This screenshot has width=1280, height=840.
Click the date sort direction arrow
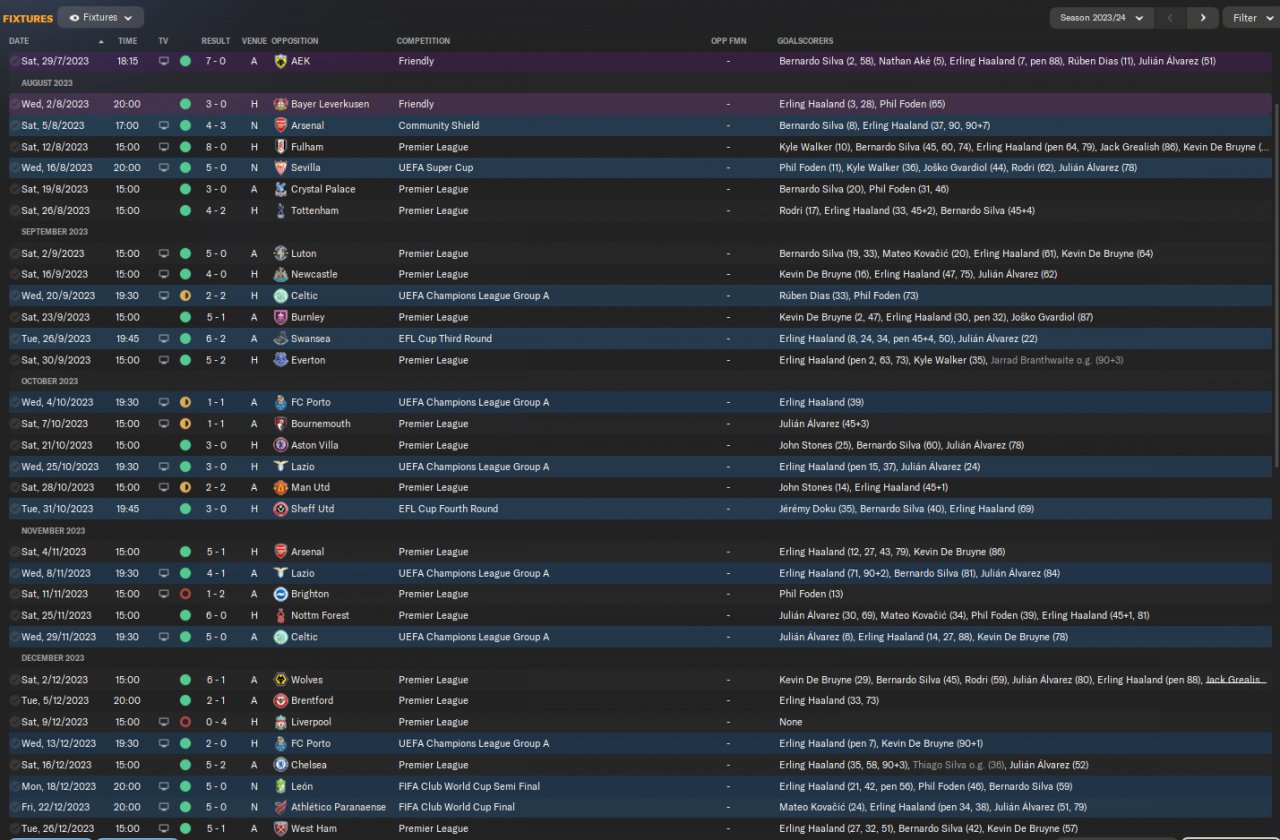(100, 41)
